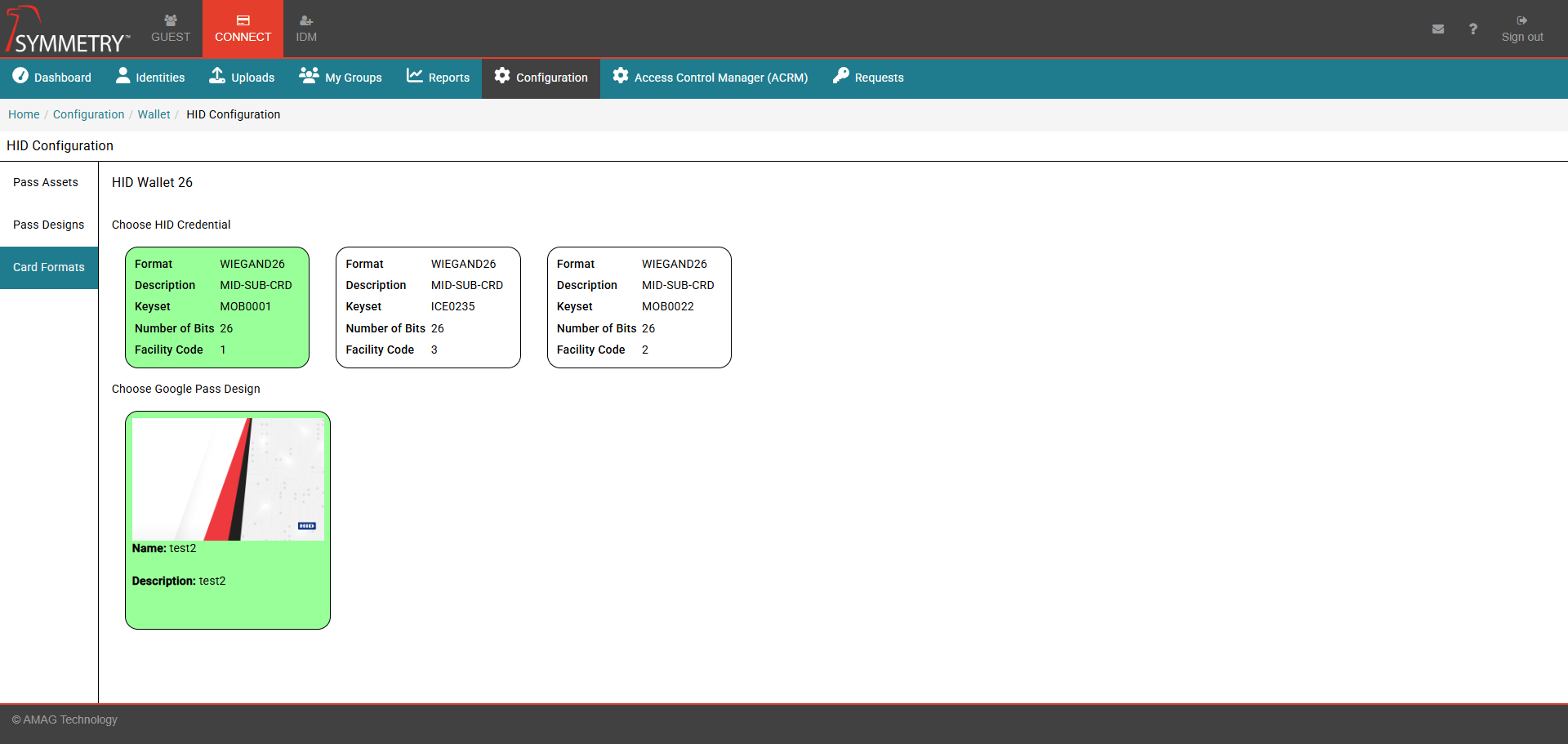Click the Reports chart icon
This screenshot has width=1568, height=744.
(415, 75)
